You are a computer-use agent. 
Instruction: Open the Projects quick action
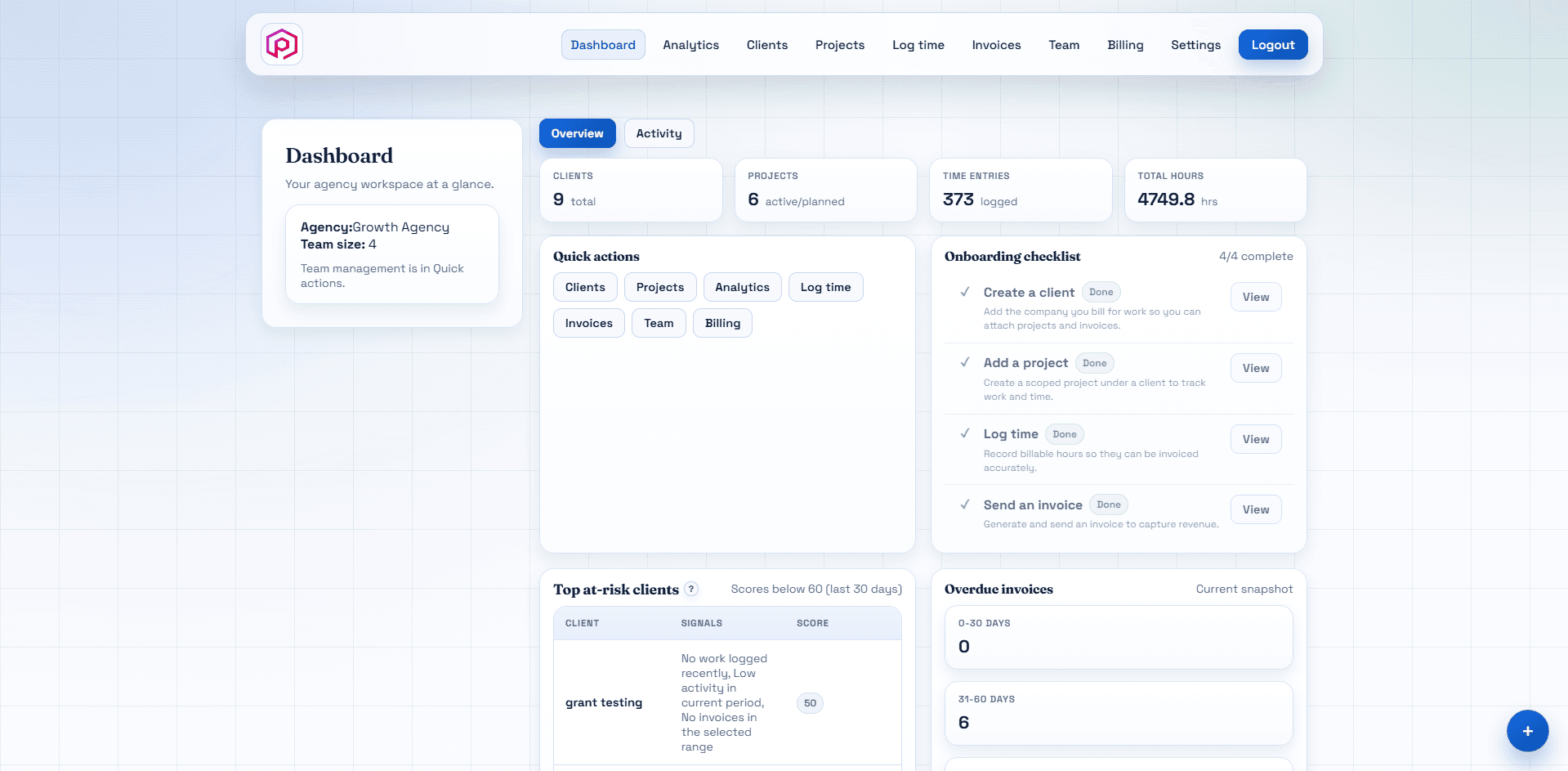pos(660,287)
